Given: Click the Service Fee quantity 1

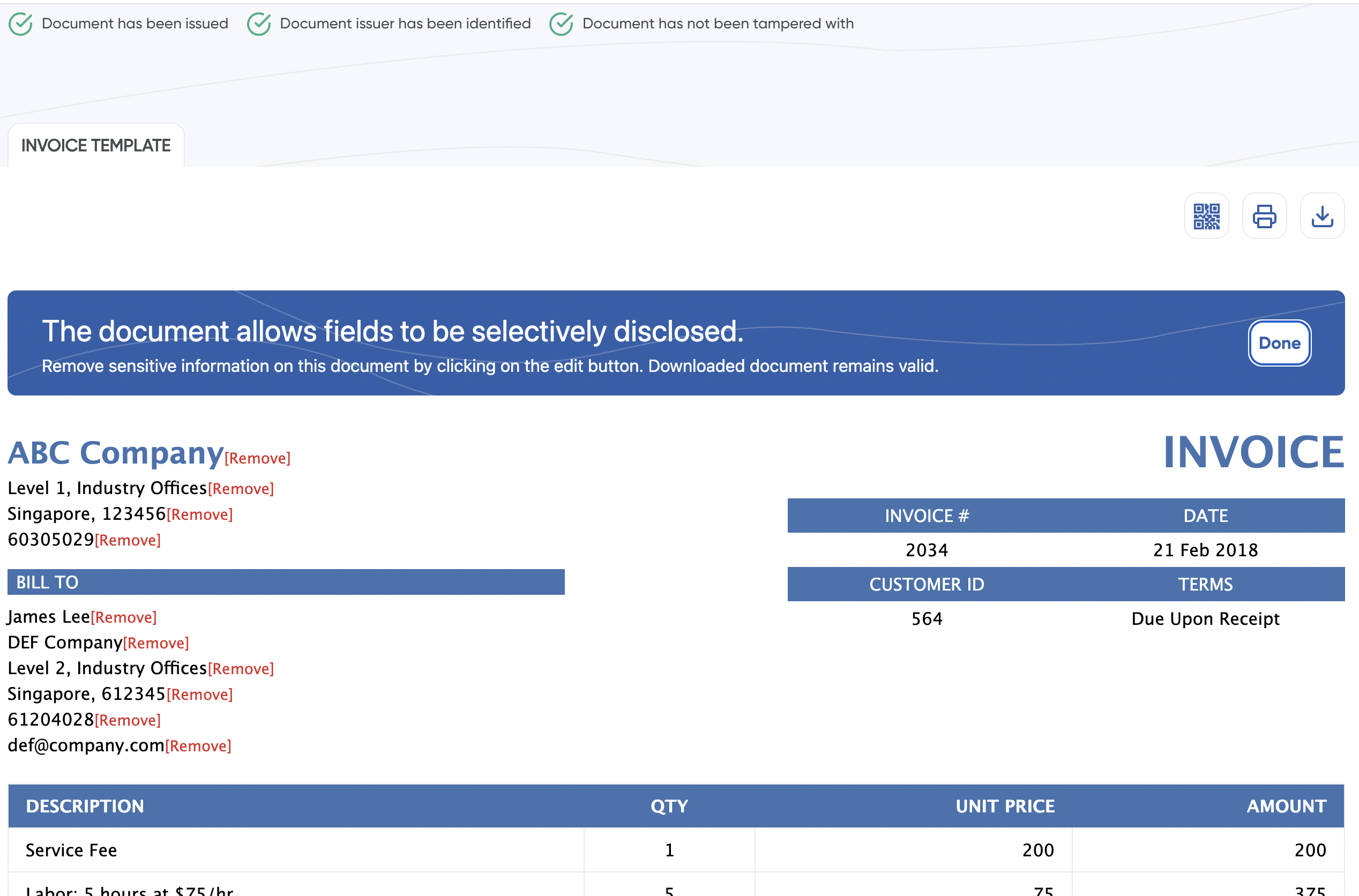Looking at the screenshot, I should pyautogui.click(x=669, y=850).
